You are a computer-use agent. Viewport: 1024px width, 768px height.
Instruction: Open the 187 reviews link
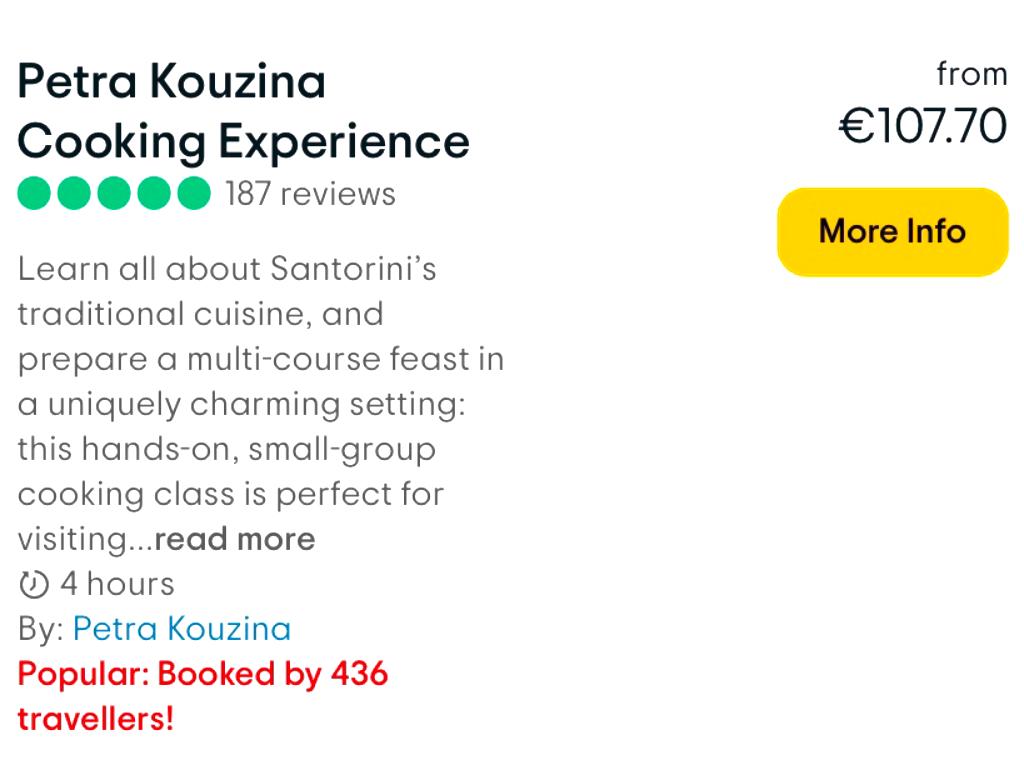coord(310,194)
